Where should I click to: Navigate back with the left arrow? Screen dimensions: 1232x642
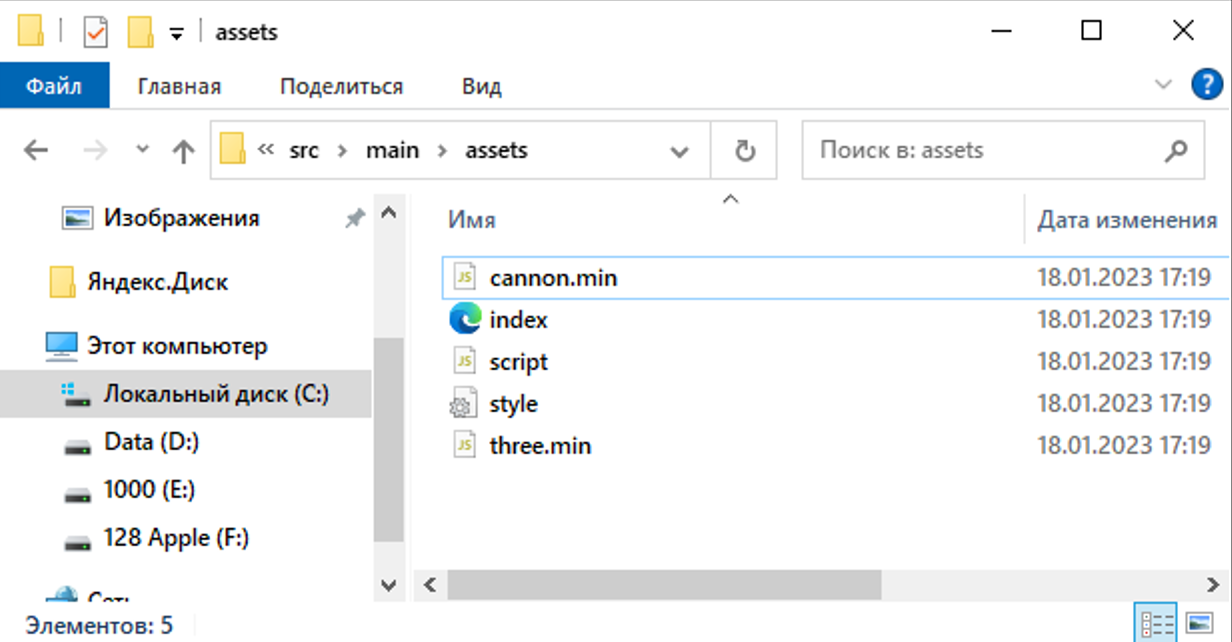36,151
